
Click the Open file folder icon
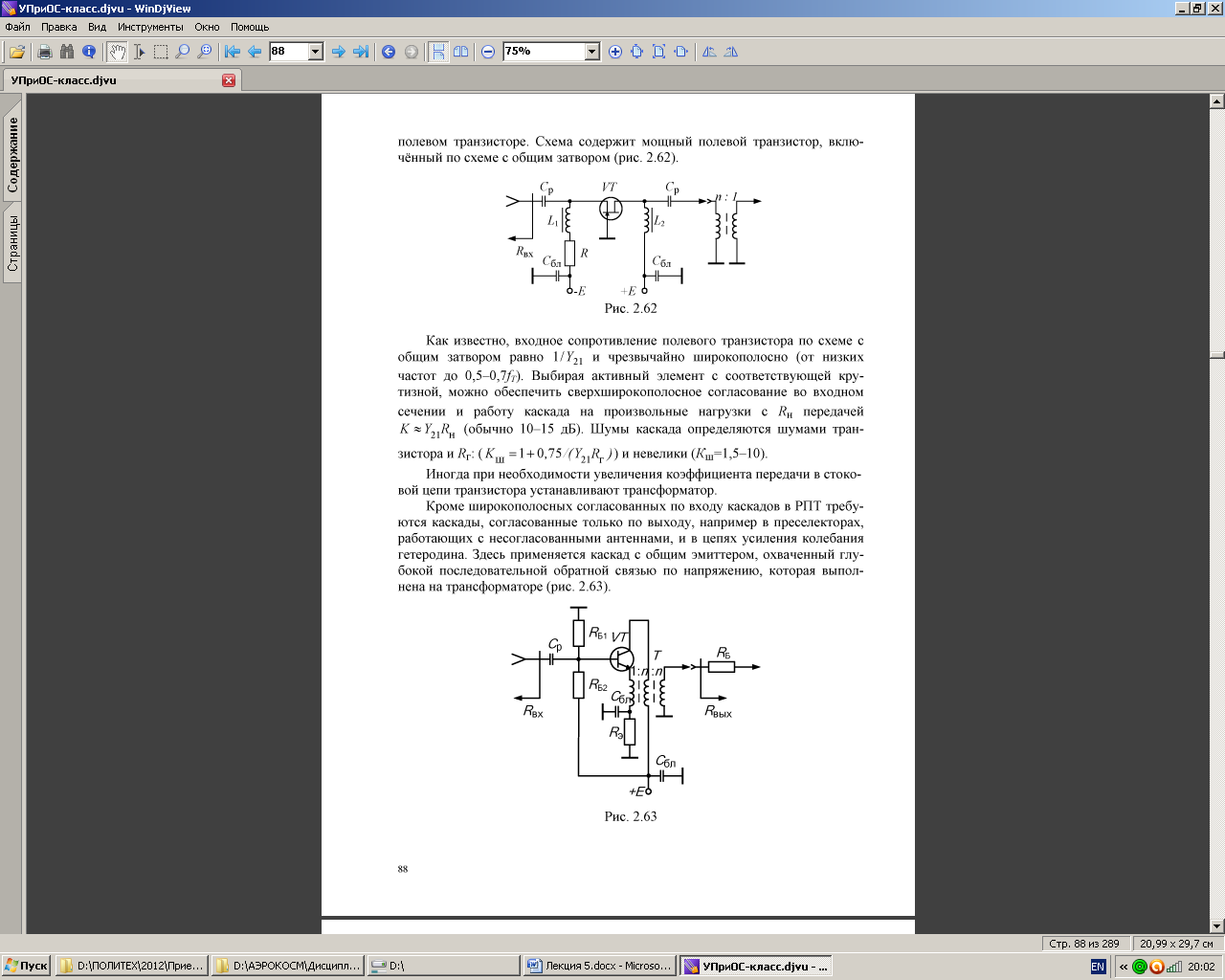17,52
